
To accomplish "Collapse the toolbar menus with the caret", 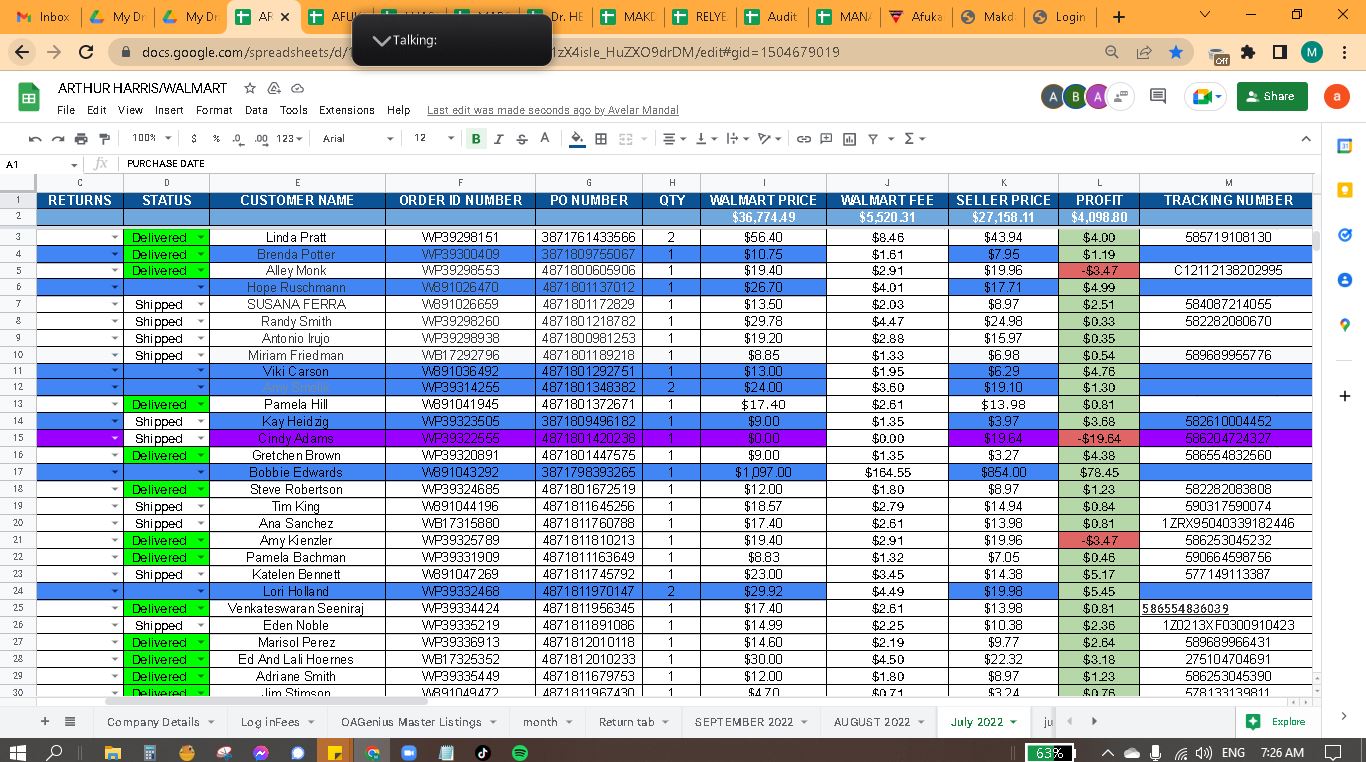I will point(1305,139).
